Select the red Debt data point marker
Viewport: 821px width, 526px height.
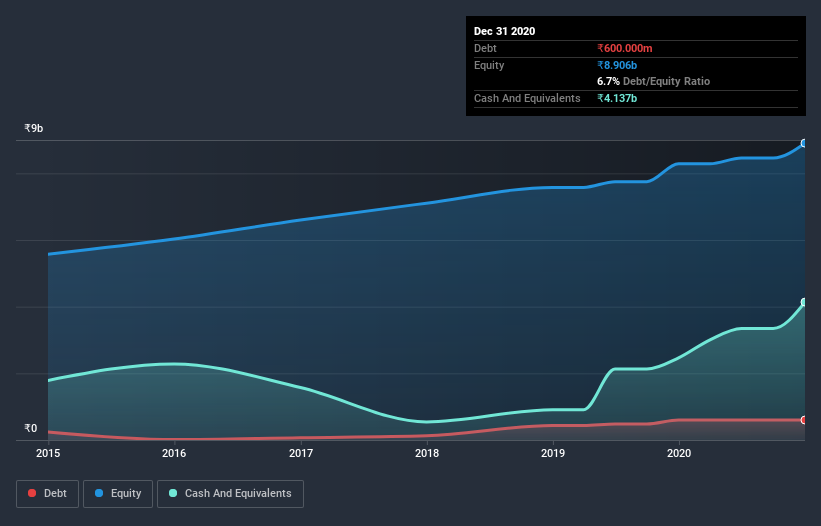point(804,420)
